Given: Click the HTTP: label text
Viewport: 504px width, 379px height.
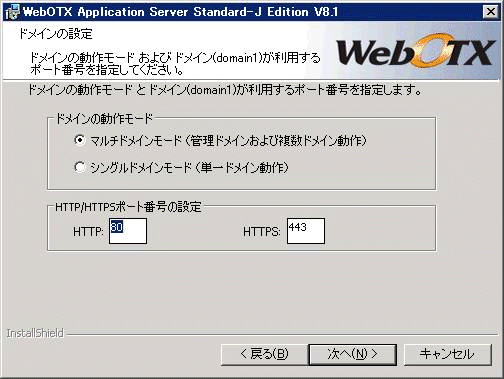Looking at the screenshot, I should point(88,231).
